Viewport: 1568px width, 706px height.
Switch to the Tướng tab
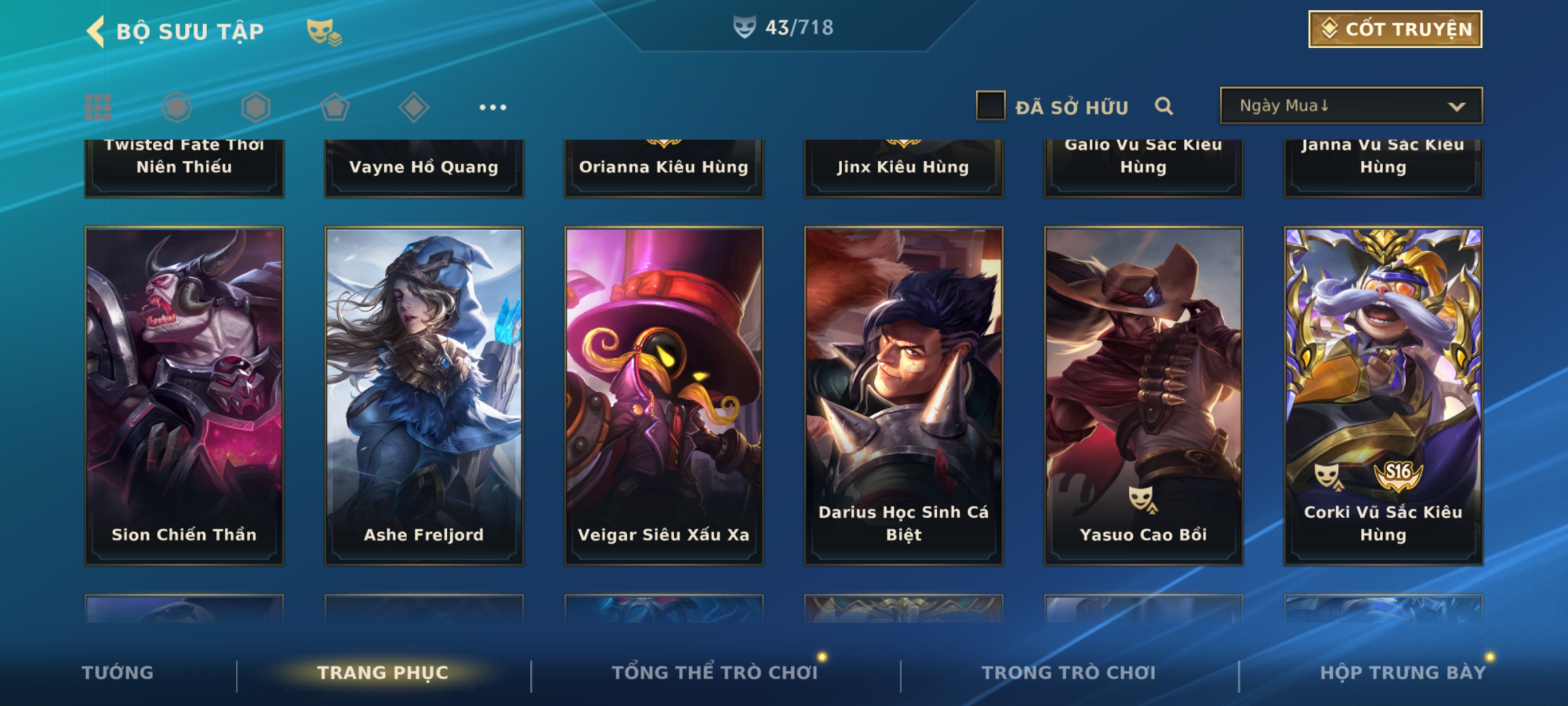(x=118, y=673)
